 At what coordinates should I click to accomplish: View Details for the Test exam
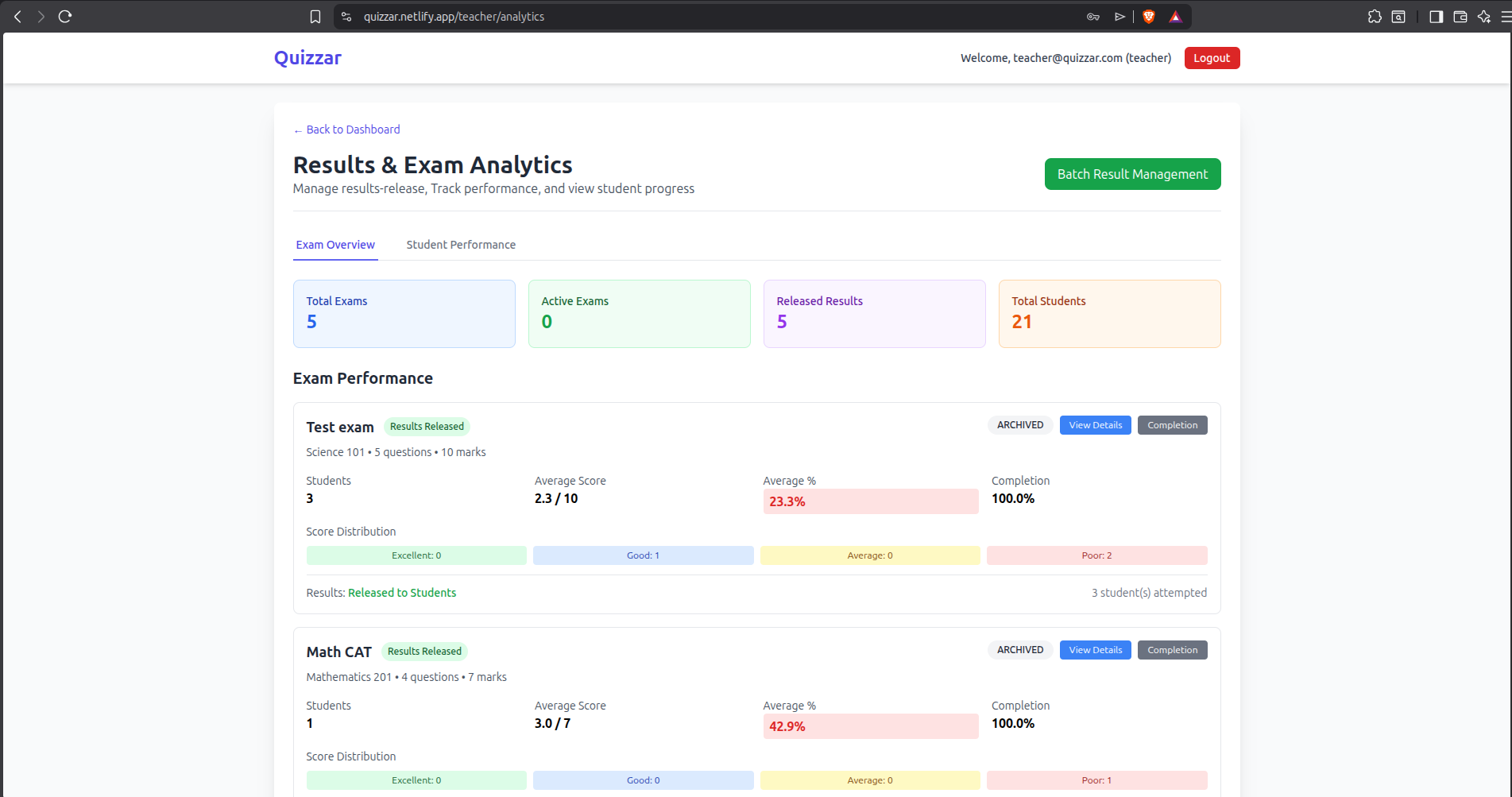(x=1095, y=424)
